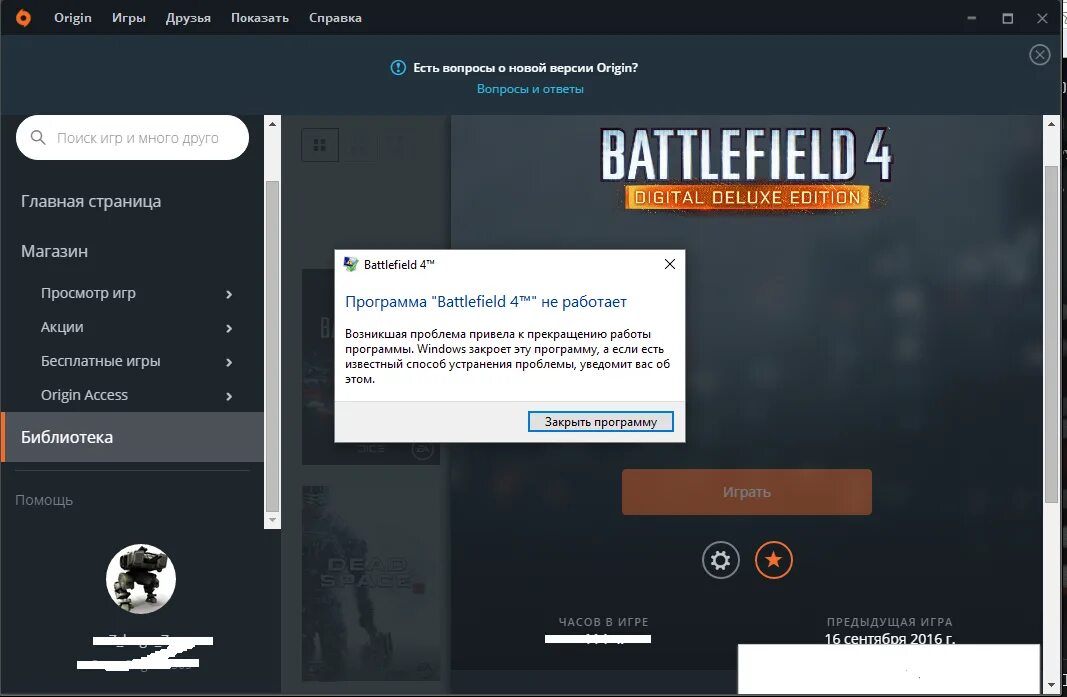
Task: Go to Главная страница
Action: tap(91, 201)
